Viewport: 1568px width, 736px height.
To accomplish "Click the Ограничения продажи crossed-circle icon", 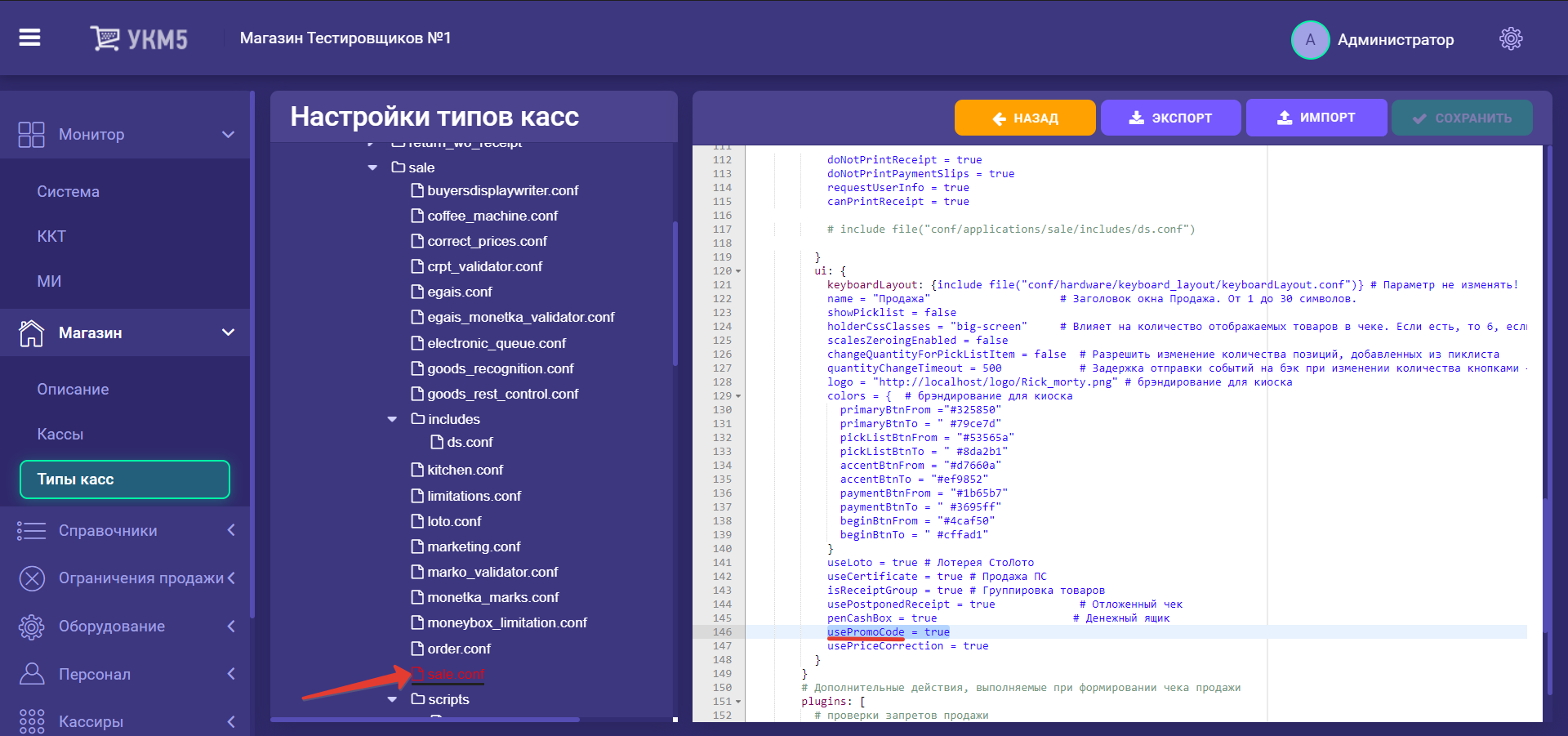I will click(x=31, y=578).
